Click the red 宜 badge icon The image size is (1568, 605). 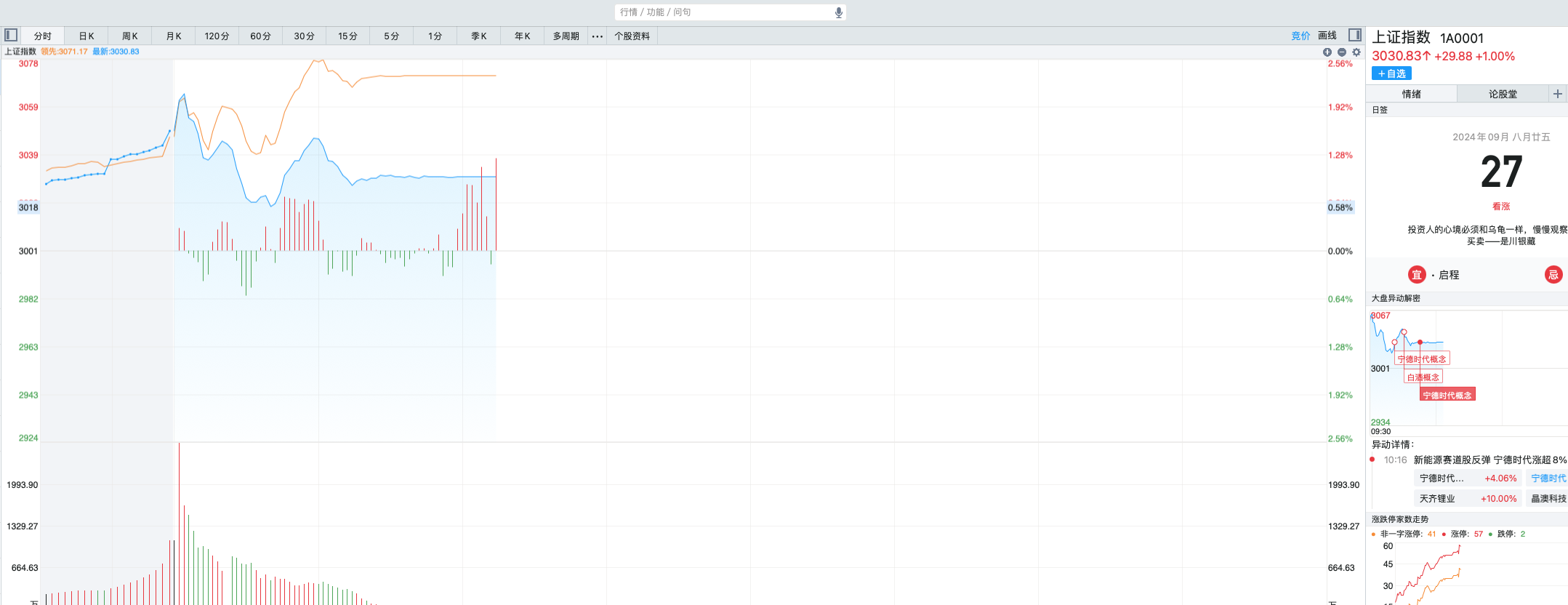[x=1417, y=274]
